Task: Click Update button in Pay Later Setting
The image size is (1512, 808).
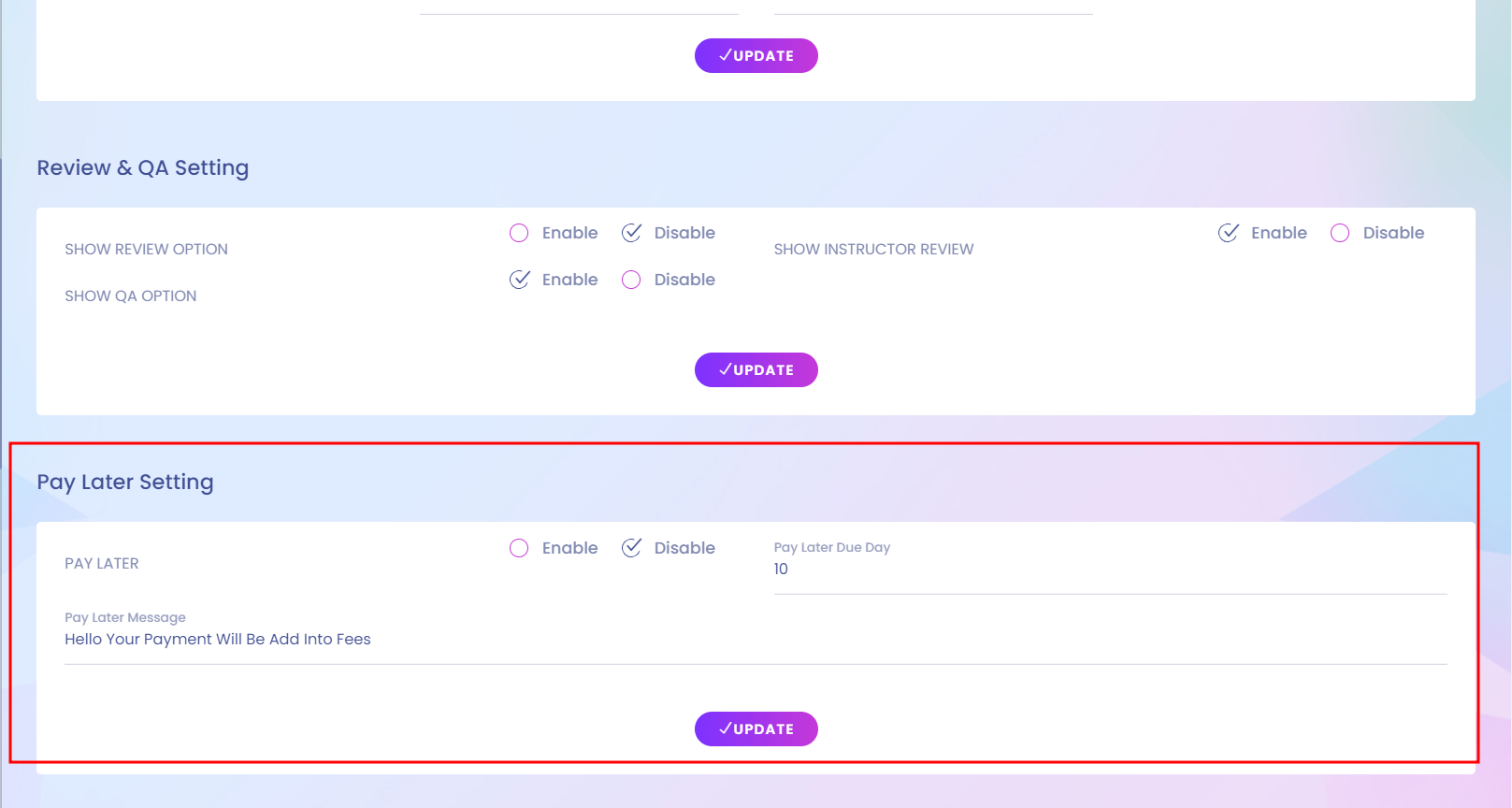Action: (756, 729)
